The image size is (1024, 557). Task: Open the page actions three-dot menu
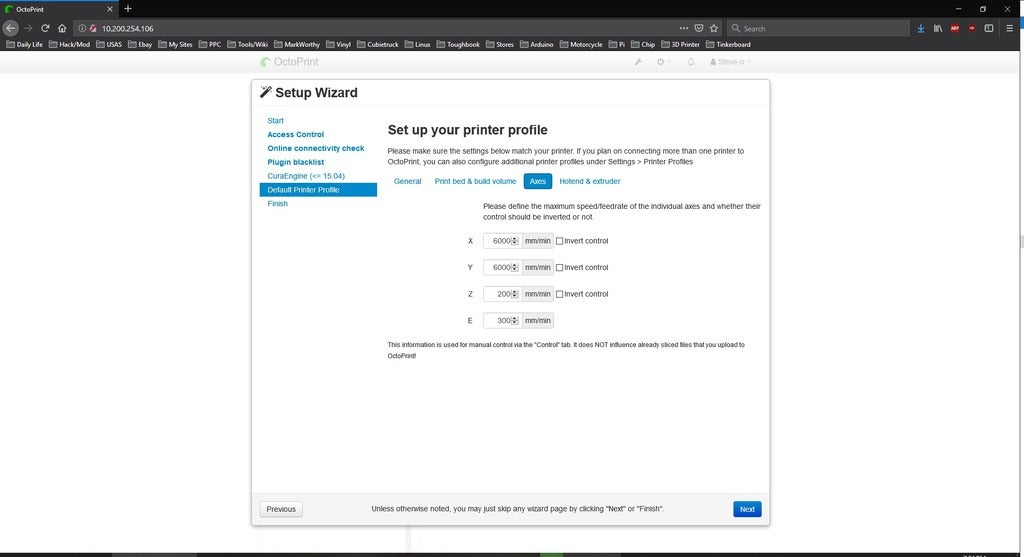684,28
